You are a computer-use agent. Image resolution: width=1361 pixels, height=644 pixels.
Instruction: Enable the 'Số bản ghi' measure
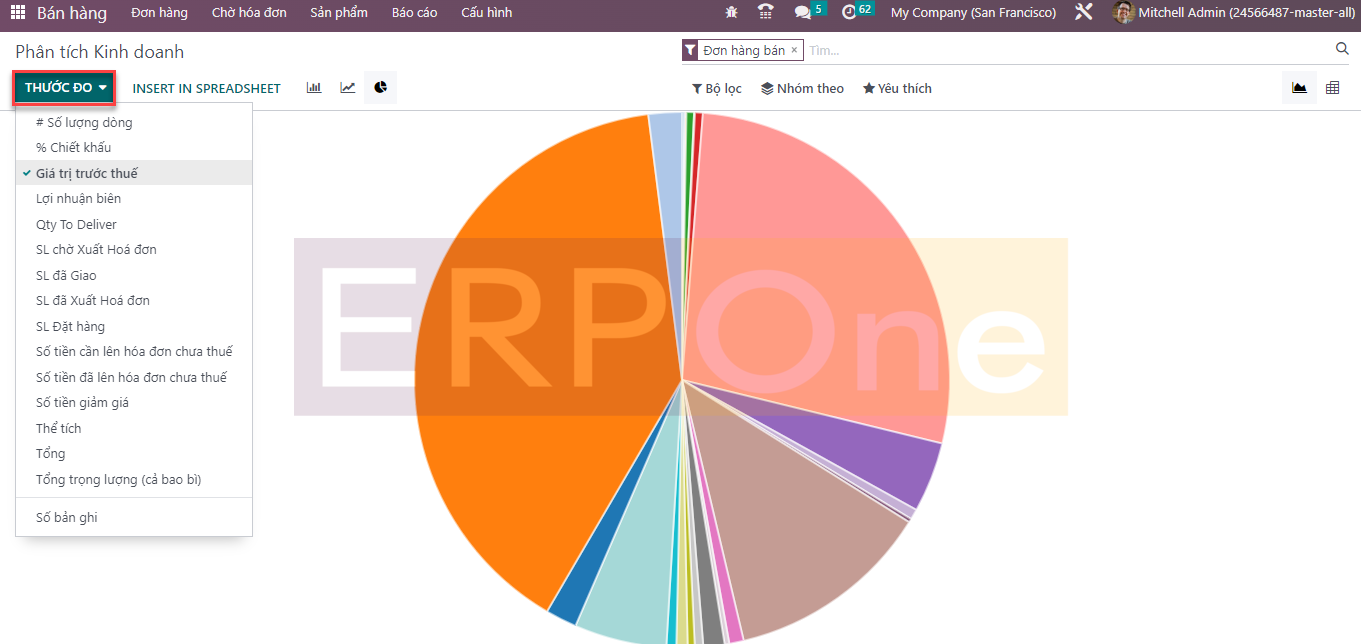pyautogui.click(x=66, y=518)
